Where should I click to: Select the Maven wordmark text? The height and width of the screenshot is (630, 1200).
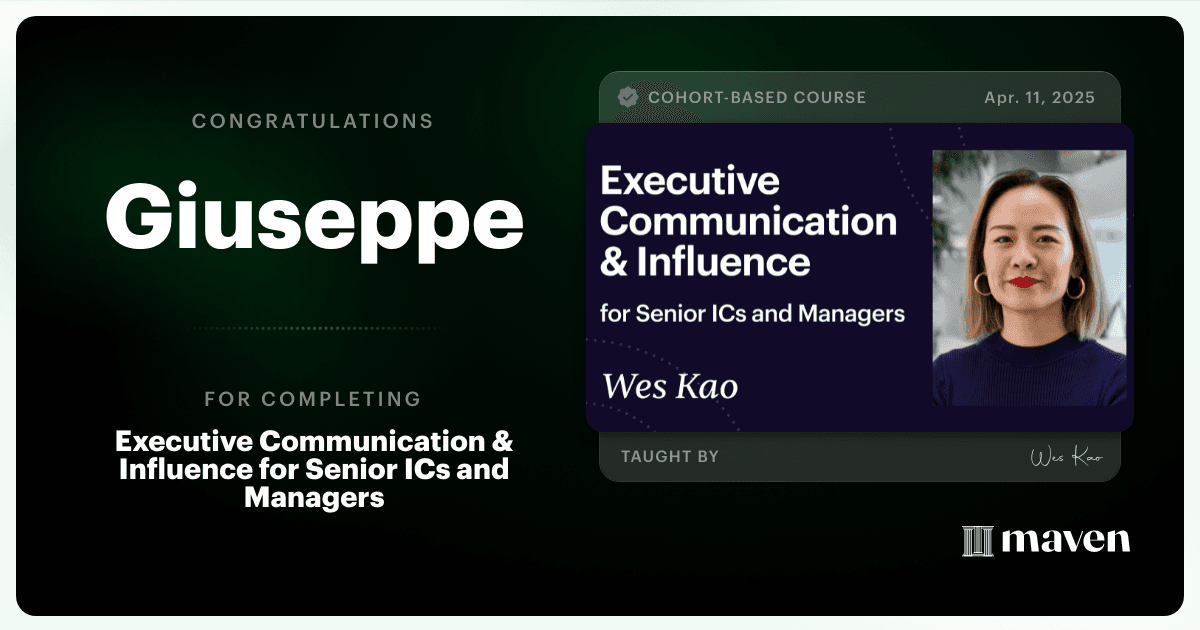pos(1066,540)
